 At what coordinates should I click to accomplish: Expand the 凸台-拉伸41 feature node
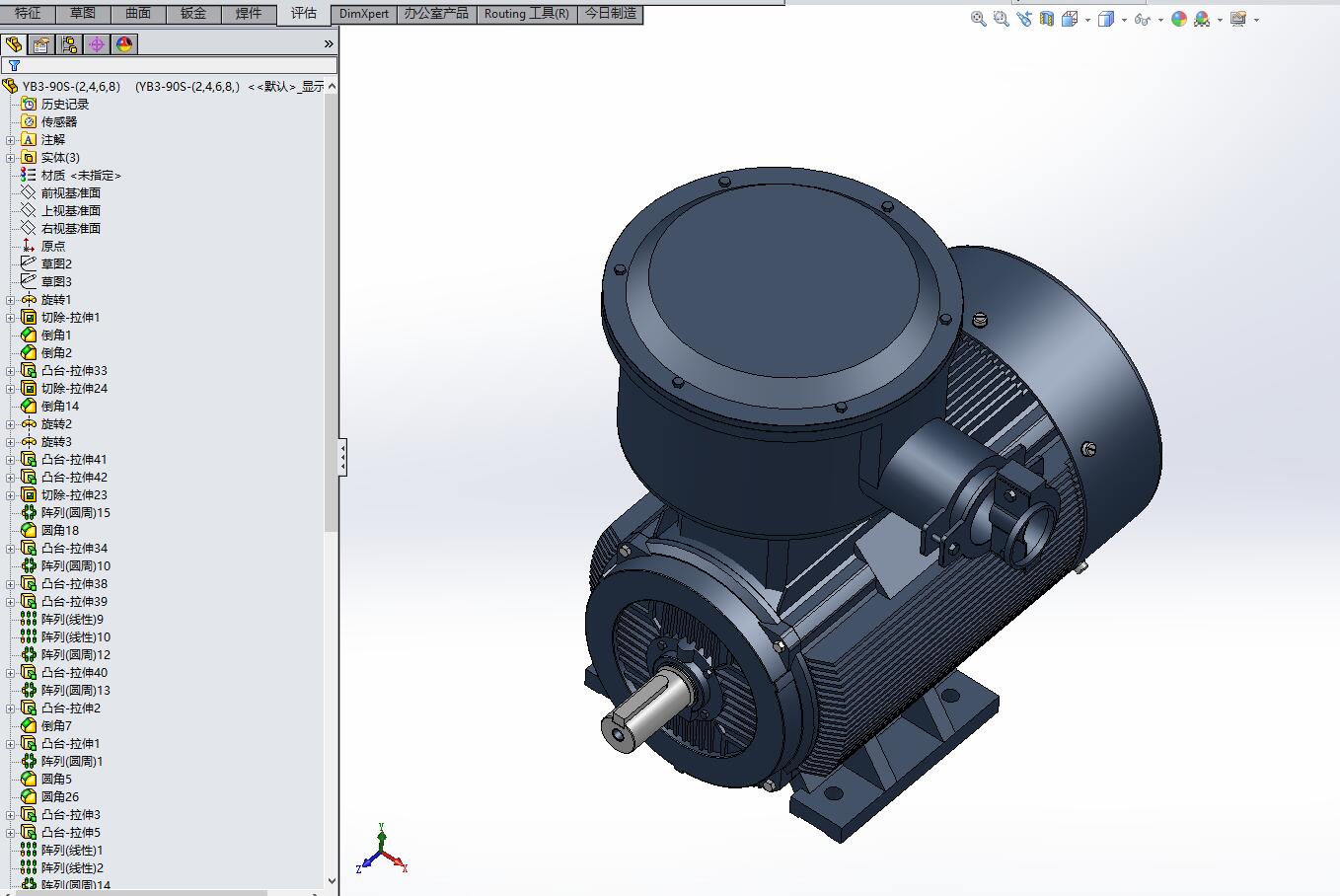click(11, 460)
